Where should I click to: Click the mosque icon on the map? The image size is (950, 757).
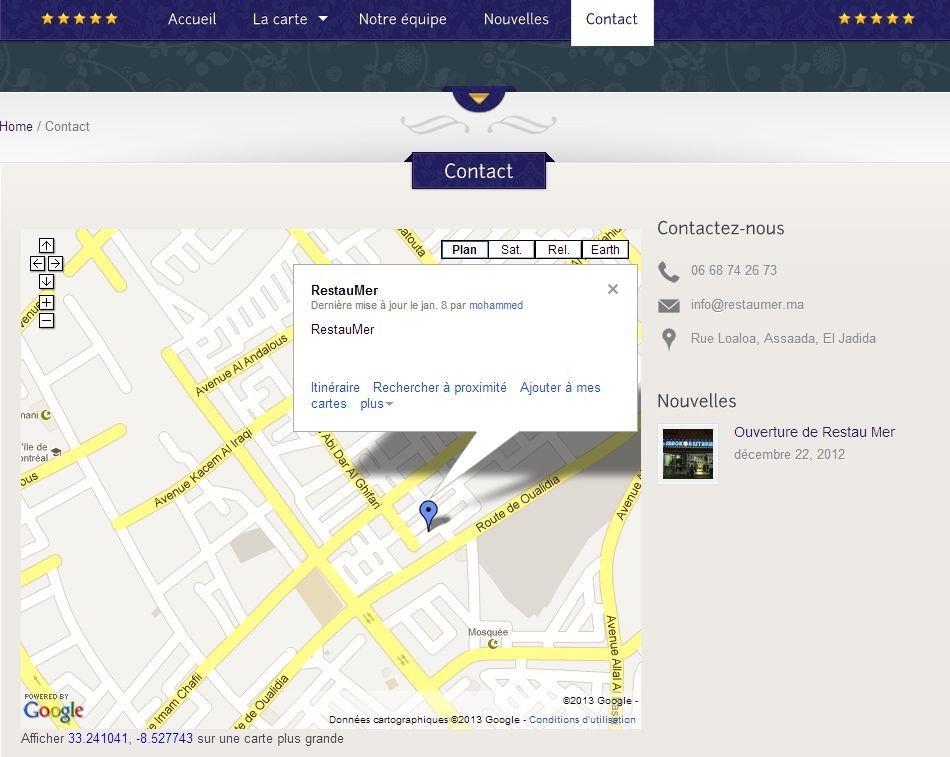click(x=494, y=644)
